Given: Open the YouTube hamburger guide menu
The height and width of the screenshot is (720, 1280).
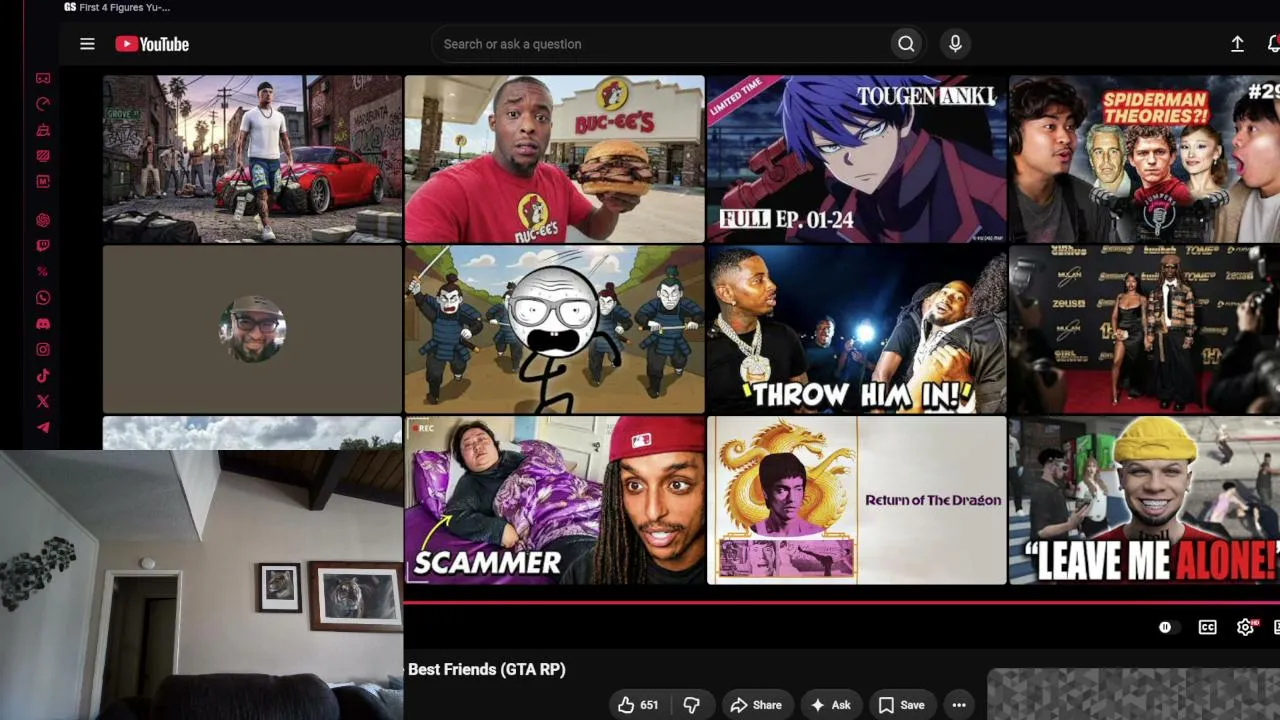Looking at the screenshot, I should pos(87,44).
